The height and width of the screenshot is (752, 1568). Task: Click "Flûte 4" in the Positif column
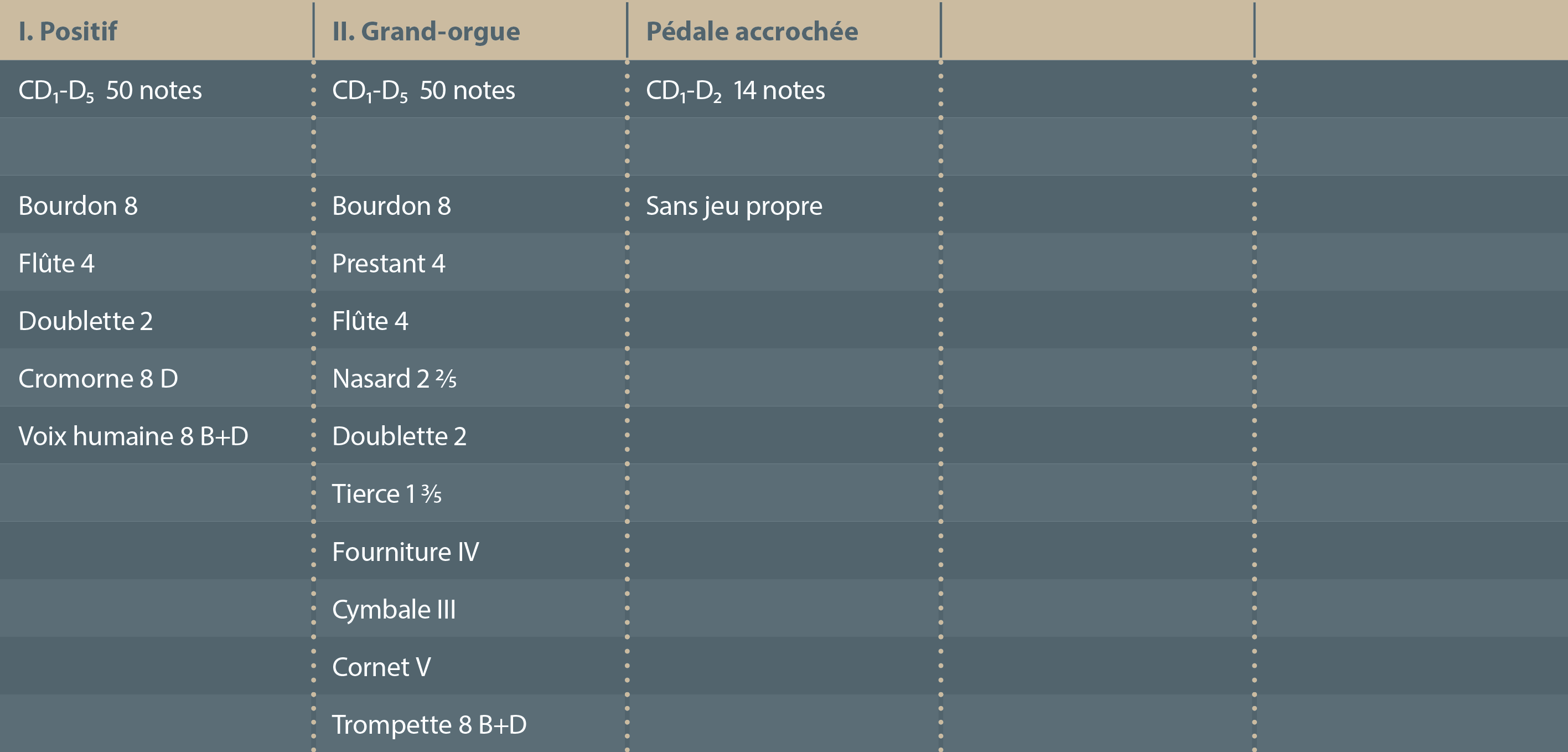coord(56,264)
